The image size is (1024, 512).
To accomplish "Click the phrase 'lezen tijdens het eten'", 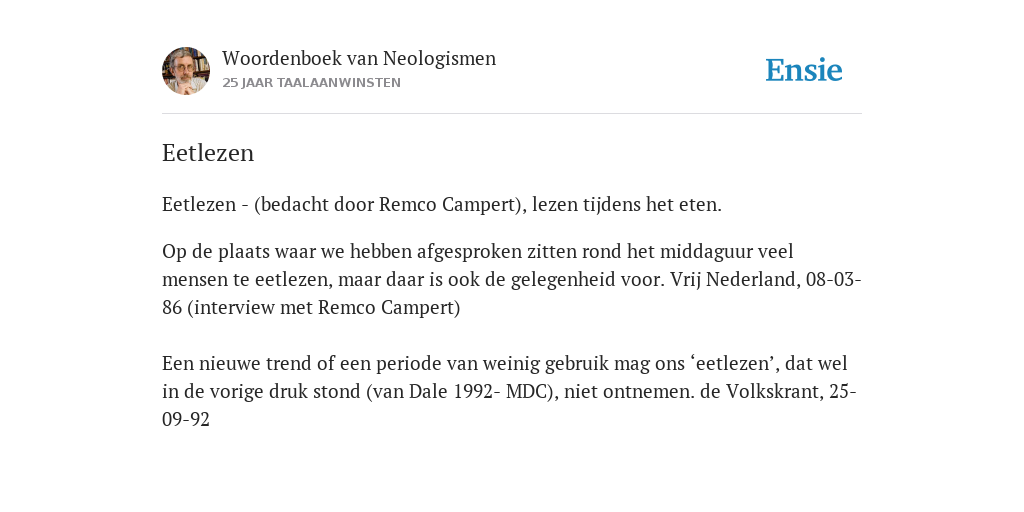I will [624, 205].
